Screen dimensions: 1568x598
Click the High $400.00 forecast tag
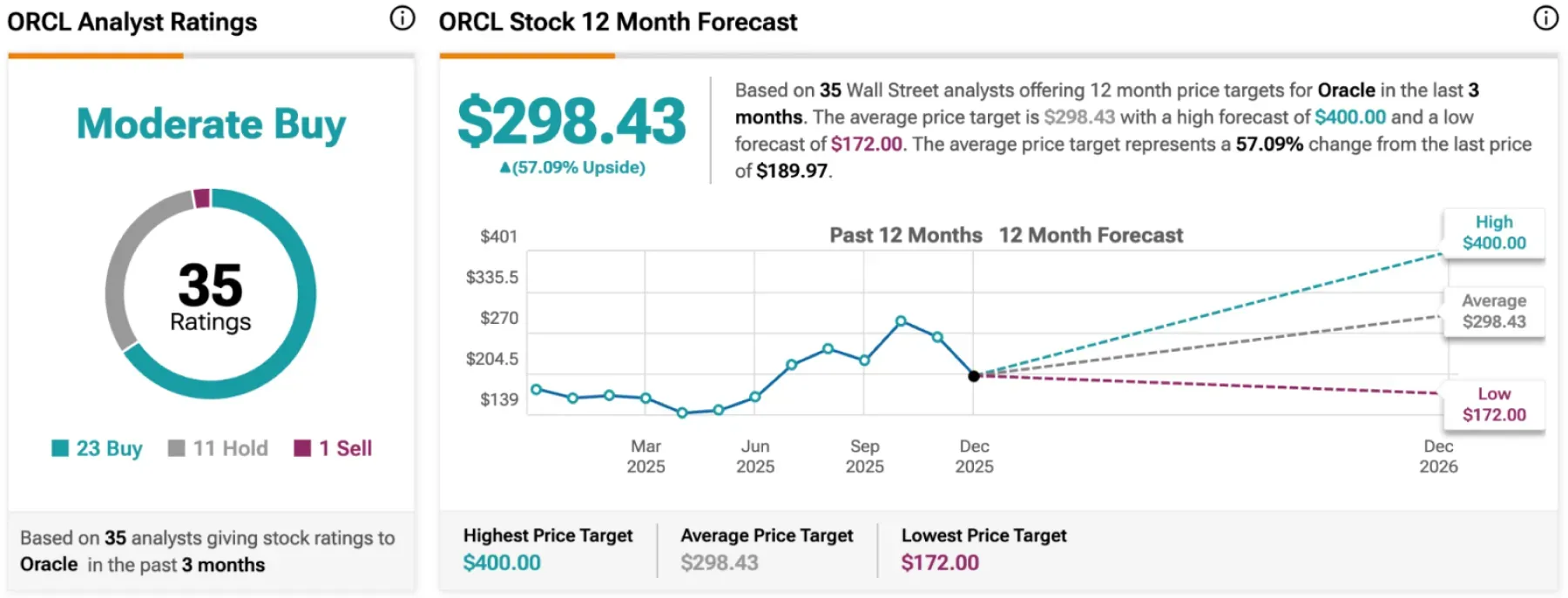pyautogui.click(x=1494, y=232)
